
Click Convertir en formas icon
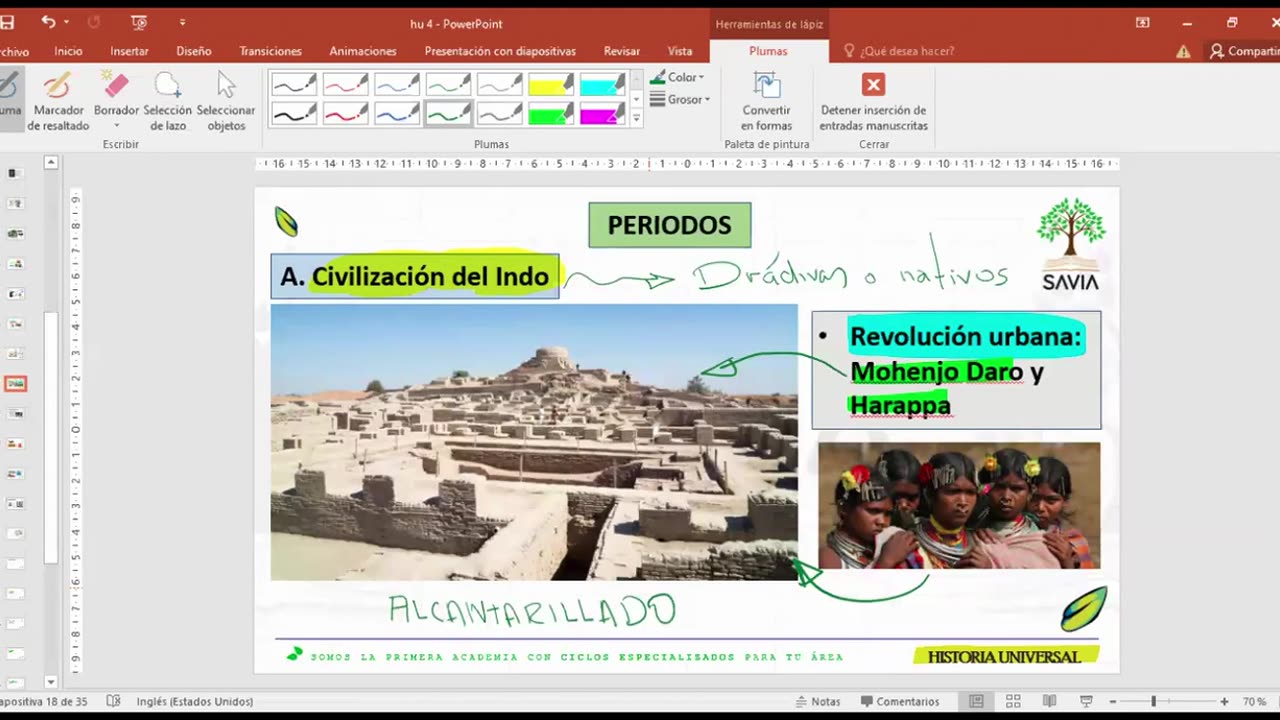pyautogui.click(x=766, y=101)
